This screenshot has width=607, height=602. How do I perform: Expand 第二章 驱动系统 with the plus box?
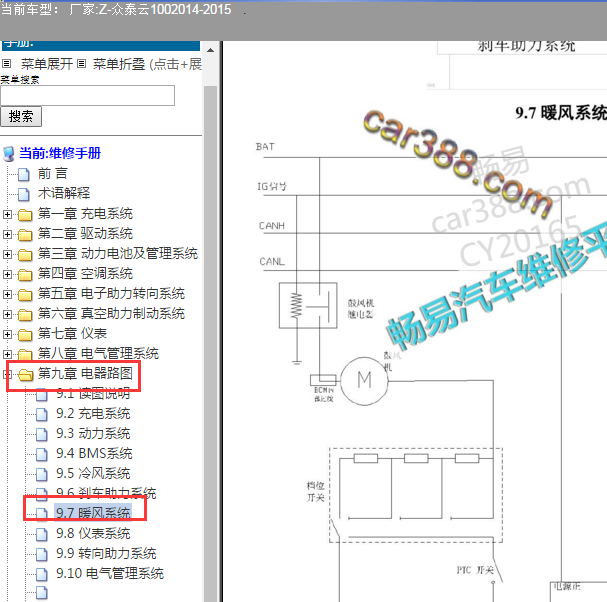click(x=7, y=234)
